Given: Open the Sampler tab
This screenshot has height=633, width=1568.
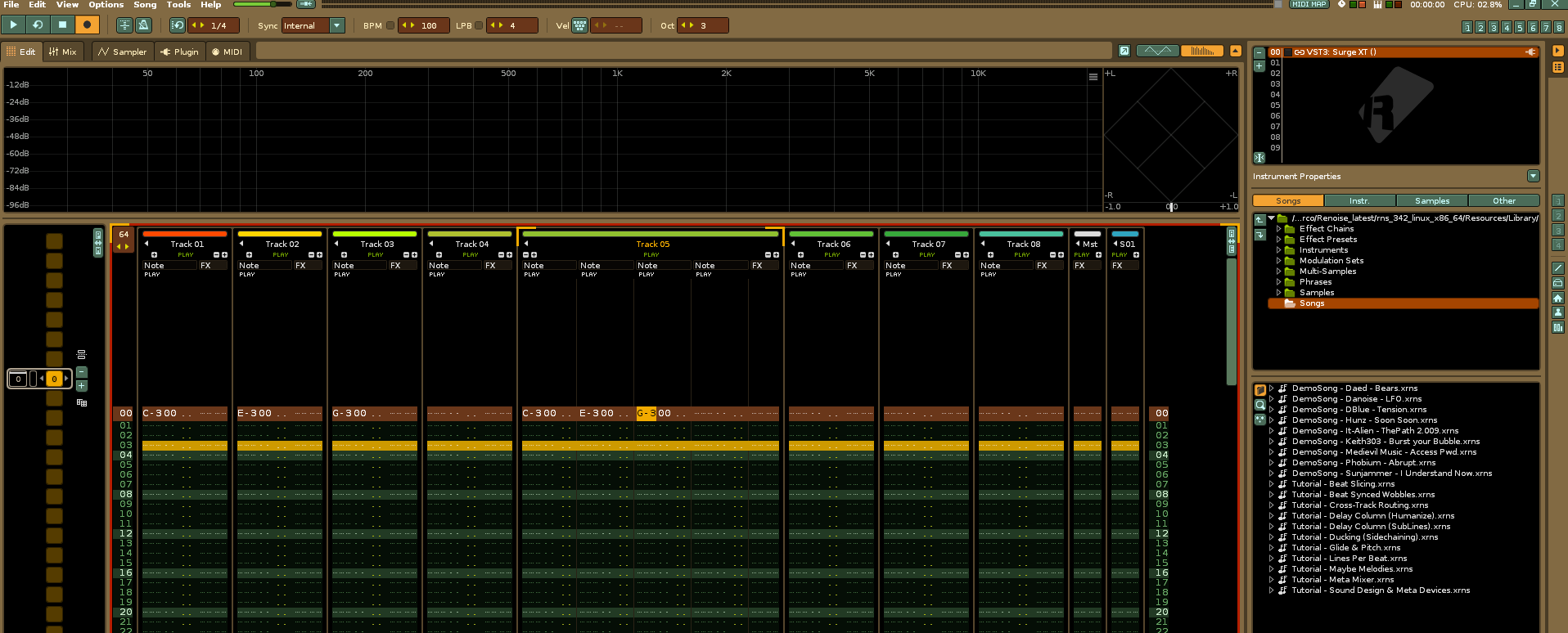Looking at the screenshot, I should (x=122, y=52).
